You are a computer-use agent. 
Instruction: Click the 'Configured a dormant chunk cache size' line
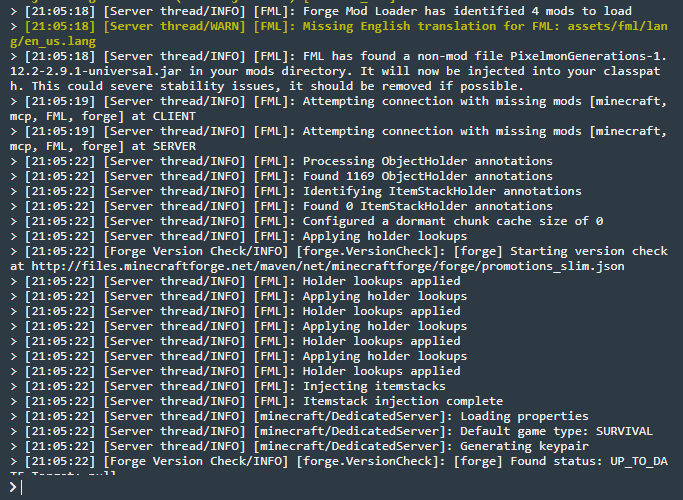click(306, 221)
